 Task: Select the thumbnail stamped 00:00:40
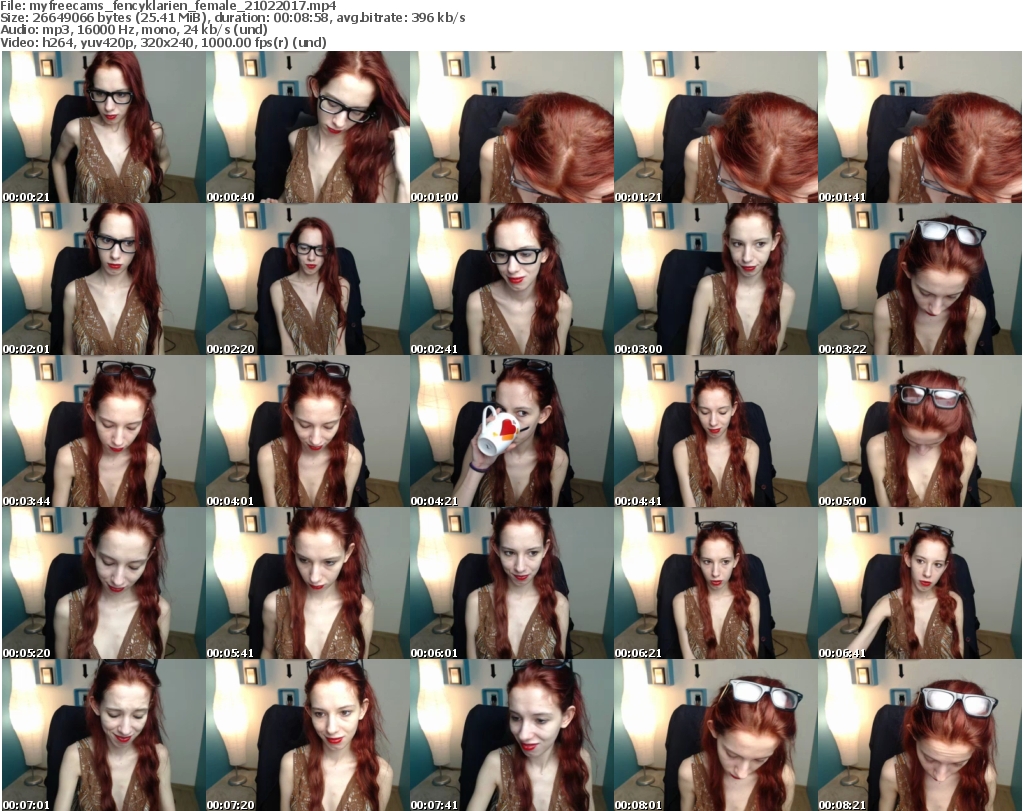click(x=308, y=127)
